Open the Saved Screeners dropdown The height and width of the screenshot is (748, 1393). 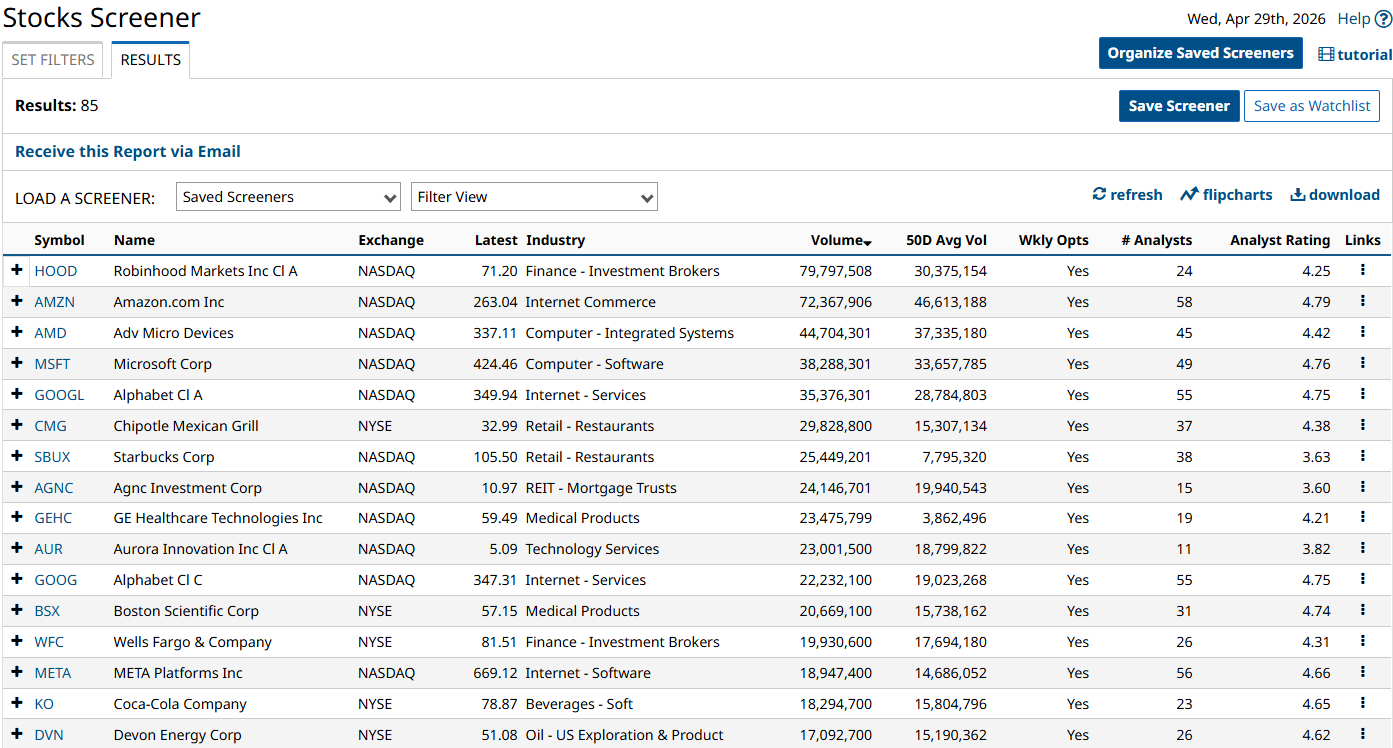[289, 197]
